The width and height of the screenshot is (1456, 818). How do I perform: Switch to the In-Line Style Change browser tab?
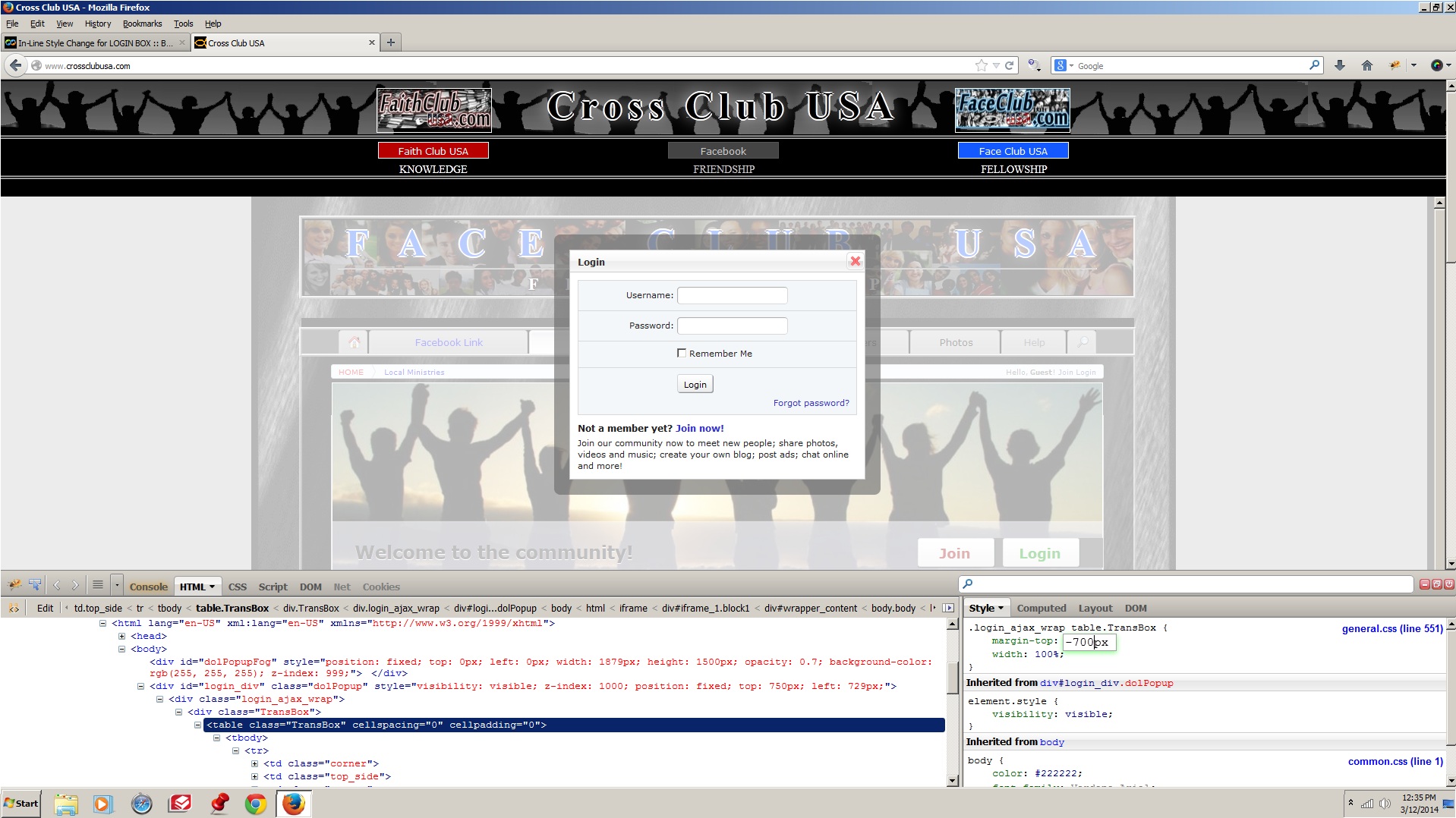[95, 42]
